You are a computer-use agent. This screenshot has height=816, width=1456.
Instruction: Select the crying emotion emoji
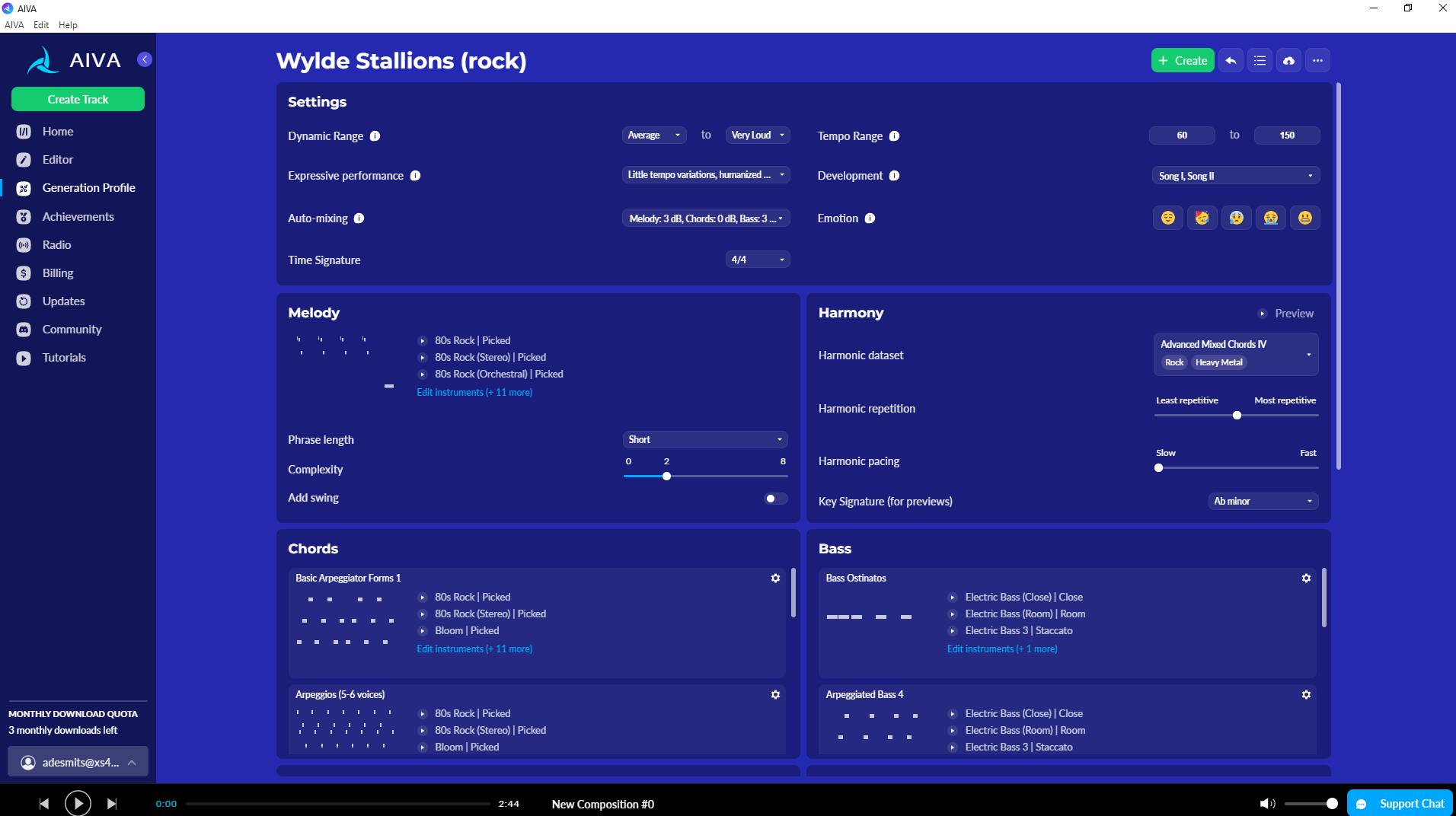(1270, 218)
